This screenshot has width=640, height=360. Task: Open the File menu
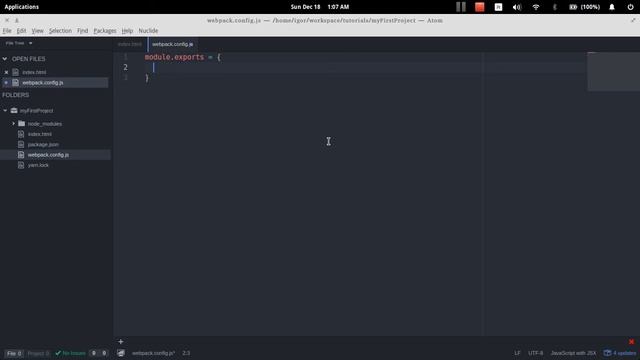pyautogui.click(x=7, y=31)
